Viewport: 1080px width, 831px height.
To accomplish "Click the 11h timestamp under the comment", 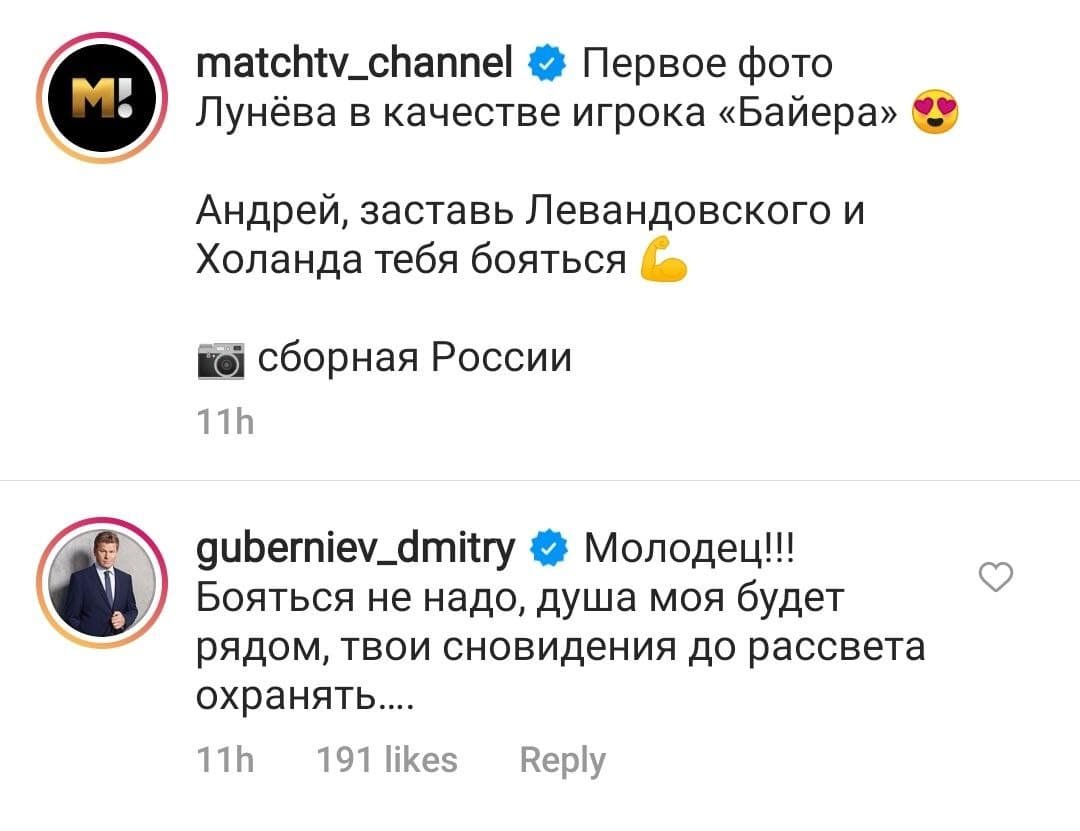I will (x=225, y=760).
